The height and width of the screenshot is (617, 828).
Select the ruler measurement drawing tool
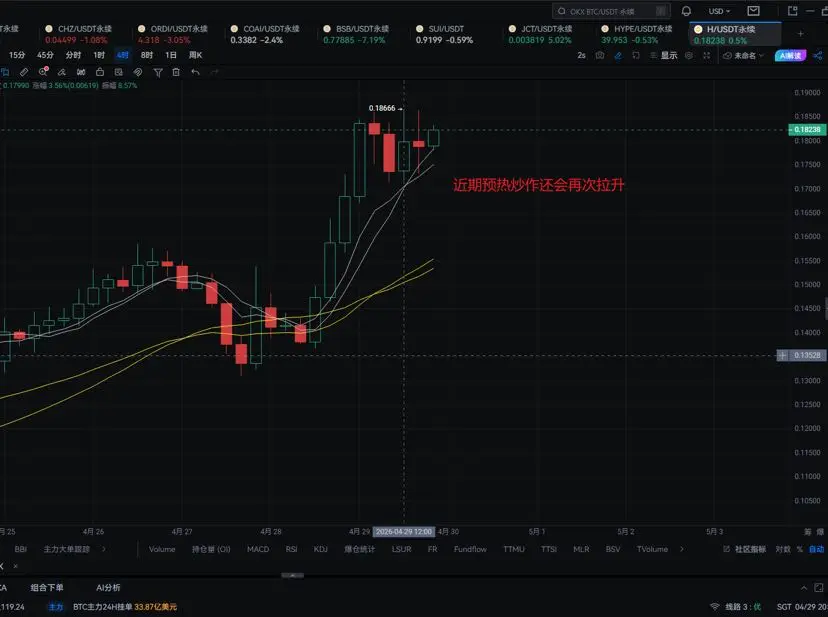[24, 72]
